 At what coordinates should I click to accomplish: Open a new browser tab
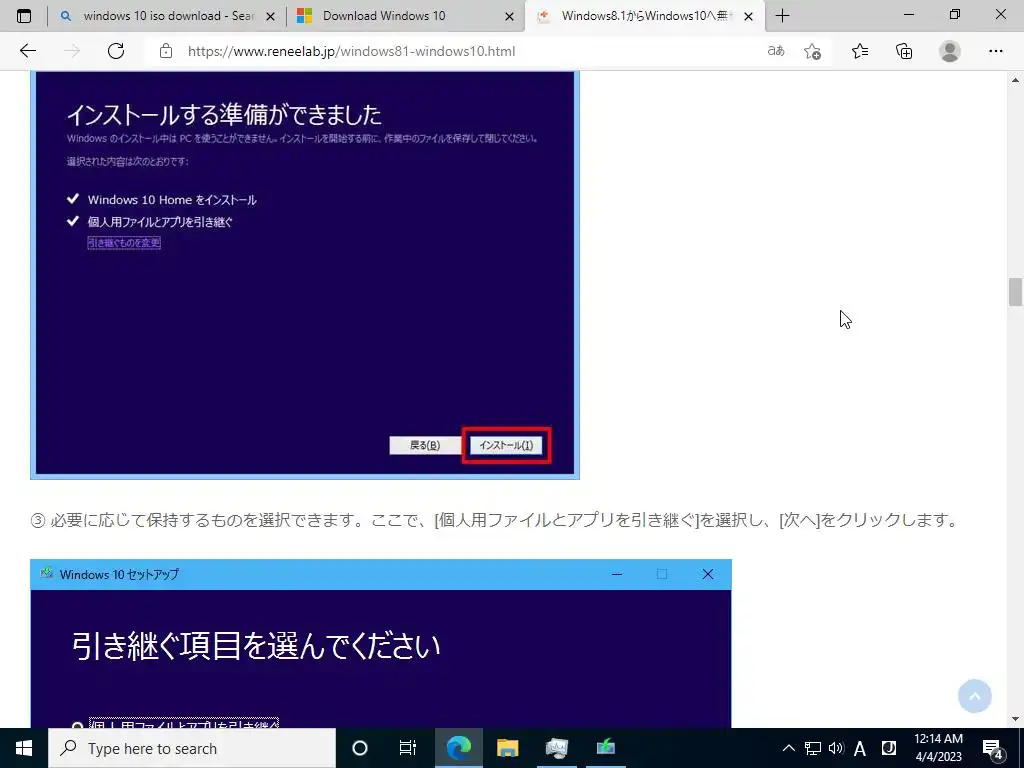point(782,16)
